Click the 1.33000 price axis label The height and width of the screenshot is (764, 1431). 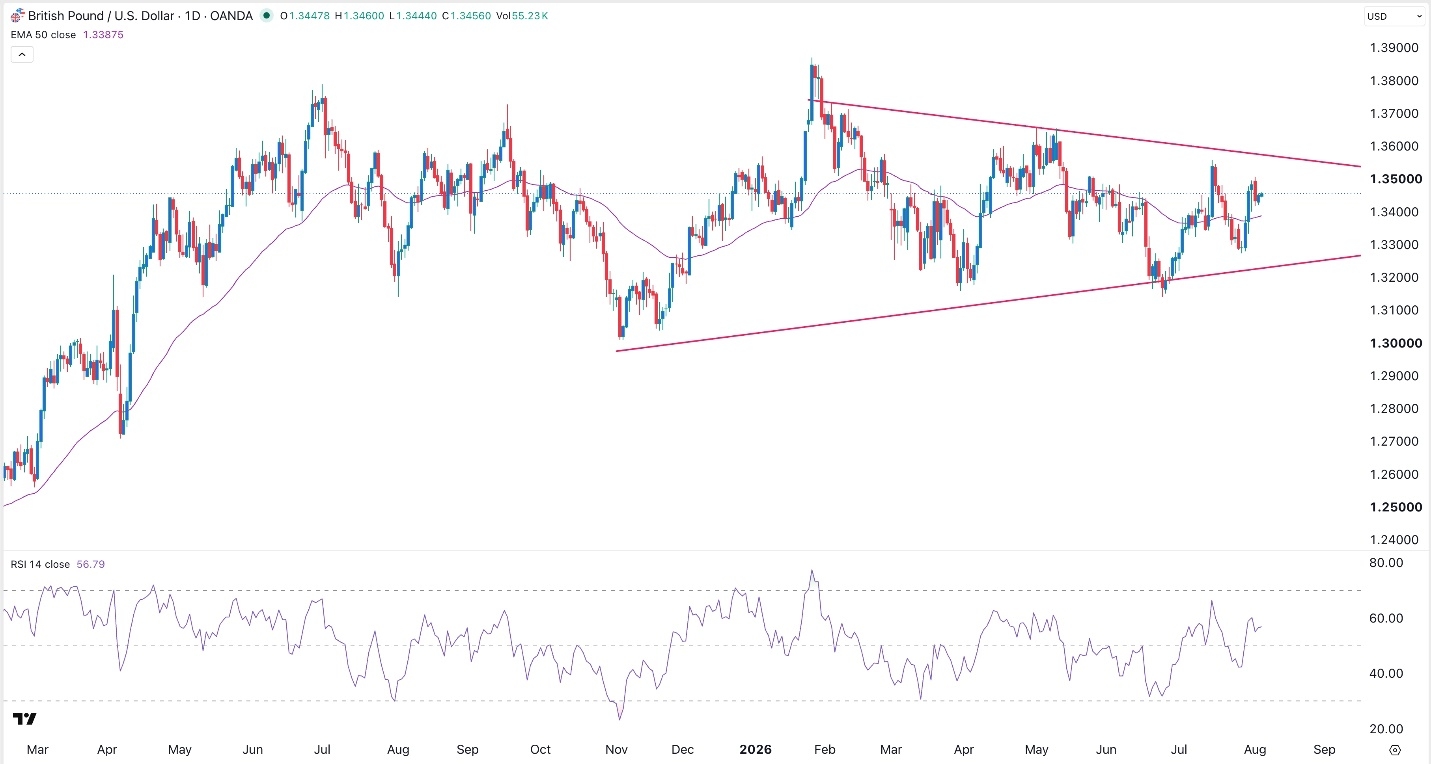pyautogui.click(x=1395, y=245)
